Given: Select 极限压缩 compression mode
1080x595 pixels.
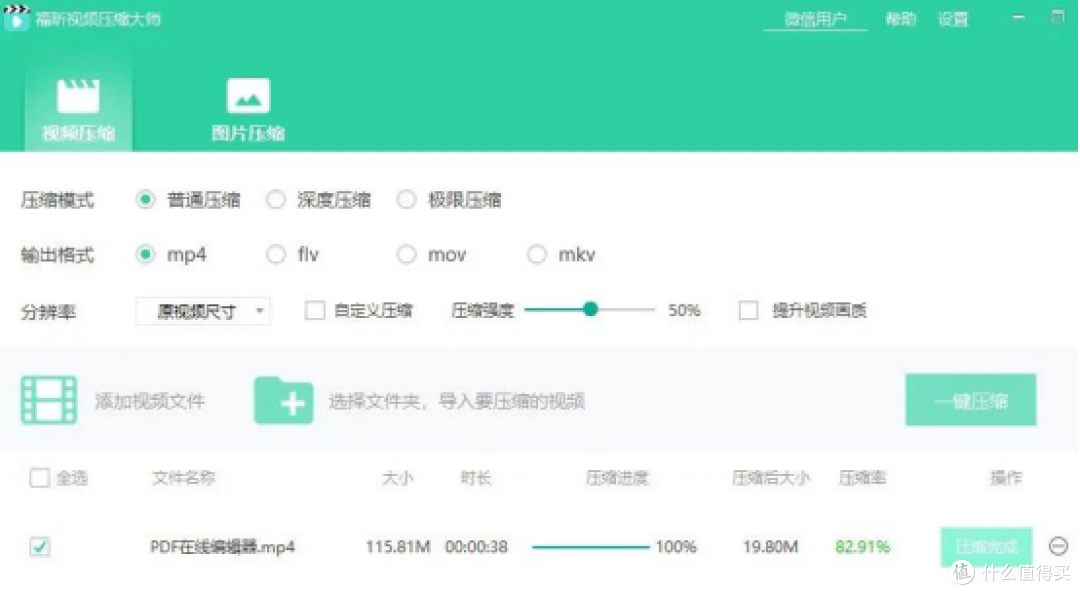Looking at the screenshot, I should 406,200.
